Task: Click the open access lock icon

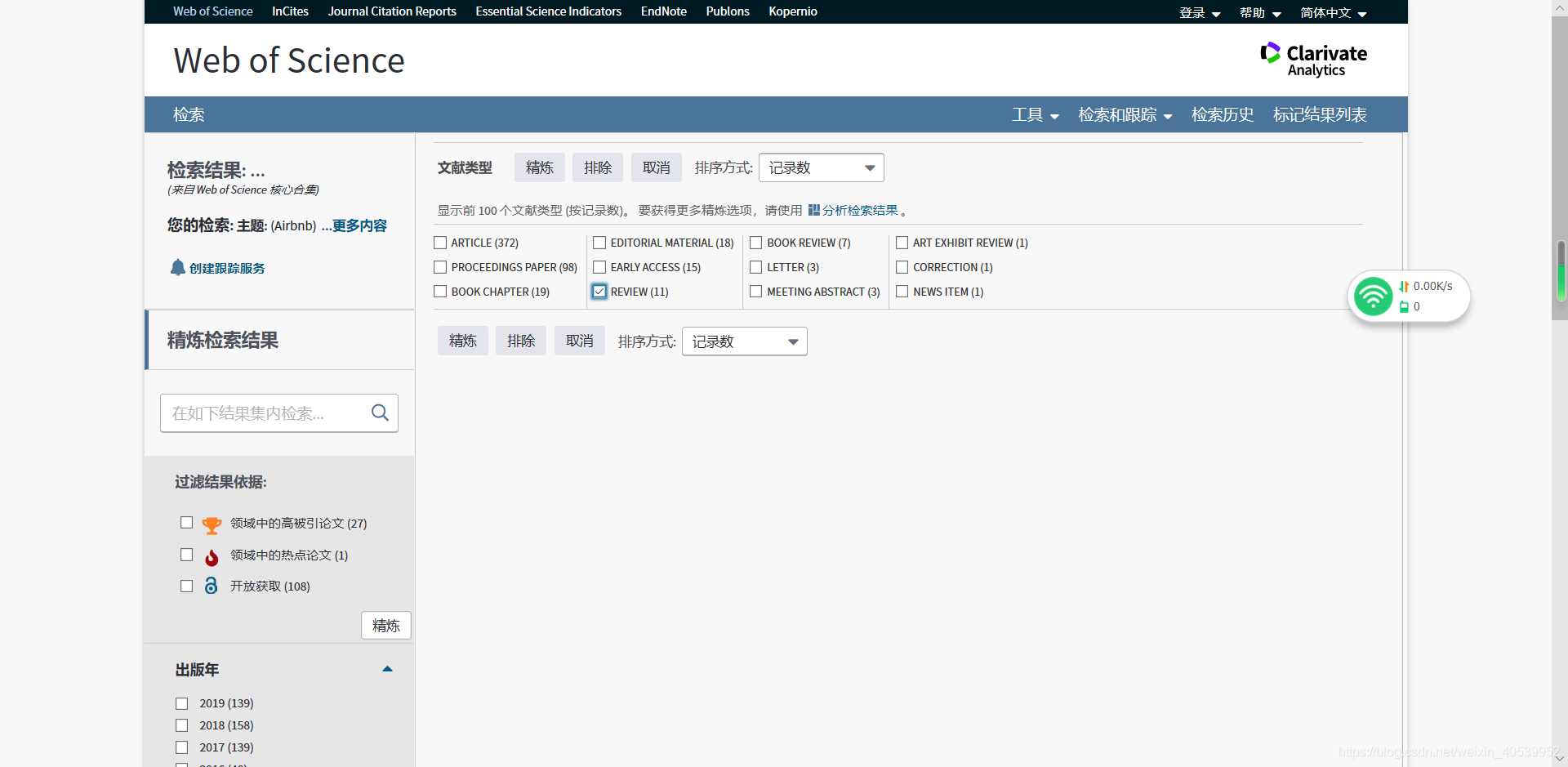Action: point(211,586)
